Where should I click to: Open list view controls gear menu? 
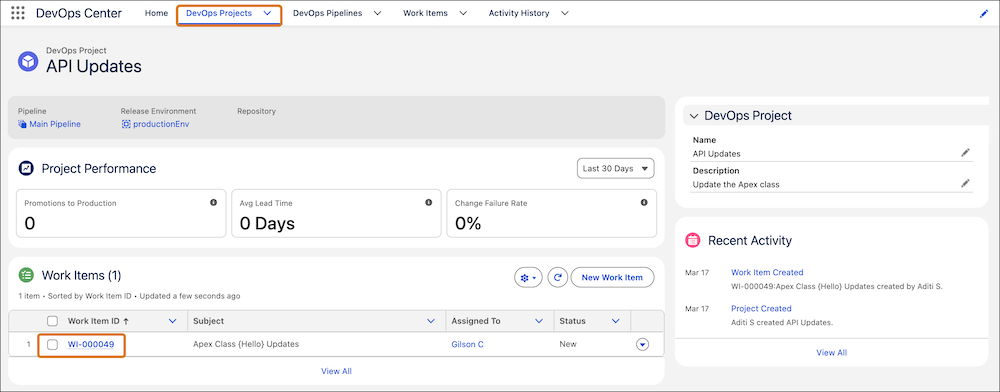click(529, 278)
